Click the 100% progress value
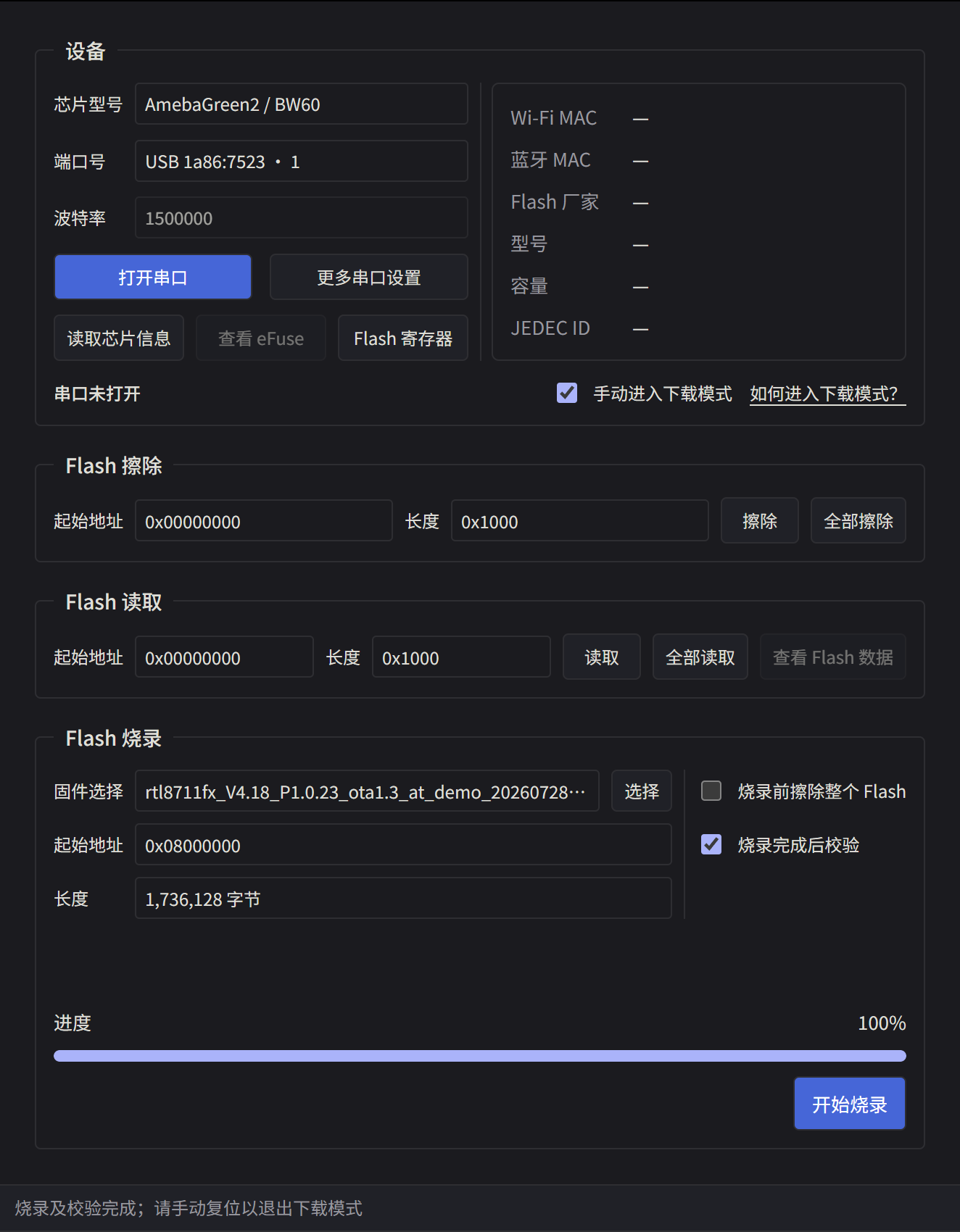This screenshot has height=1232, width=960. pyautogui.click(x=882, y=1023)
